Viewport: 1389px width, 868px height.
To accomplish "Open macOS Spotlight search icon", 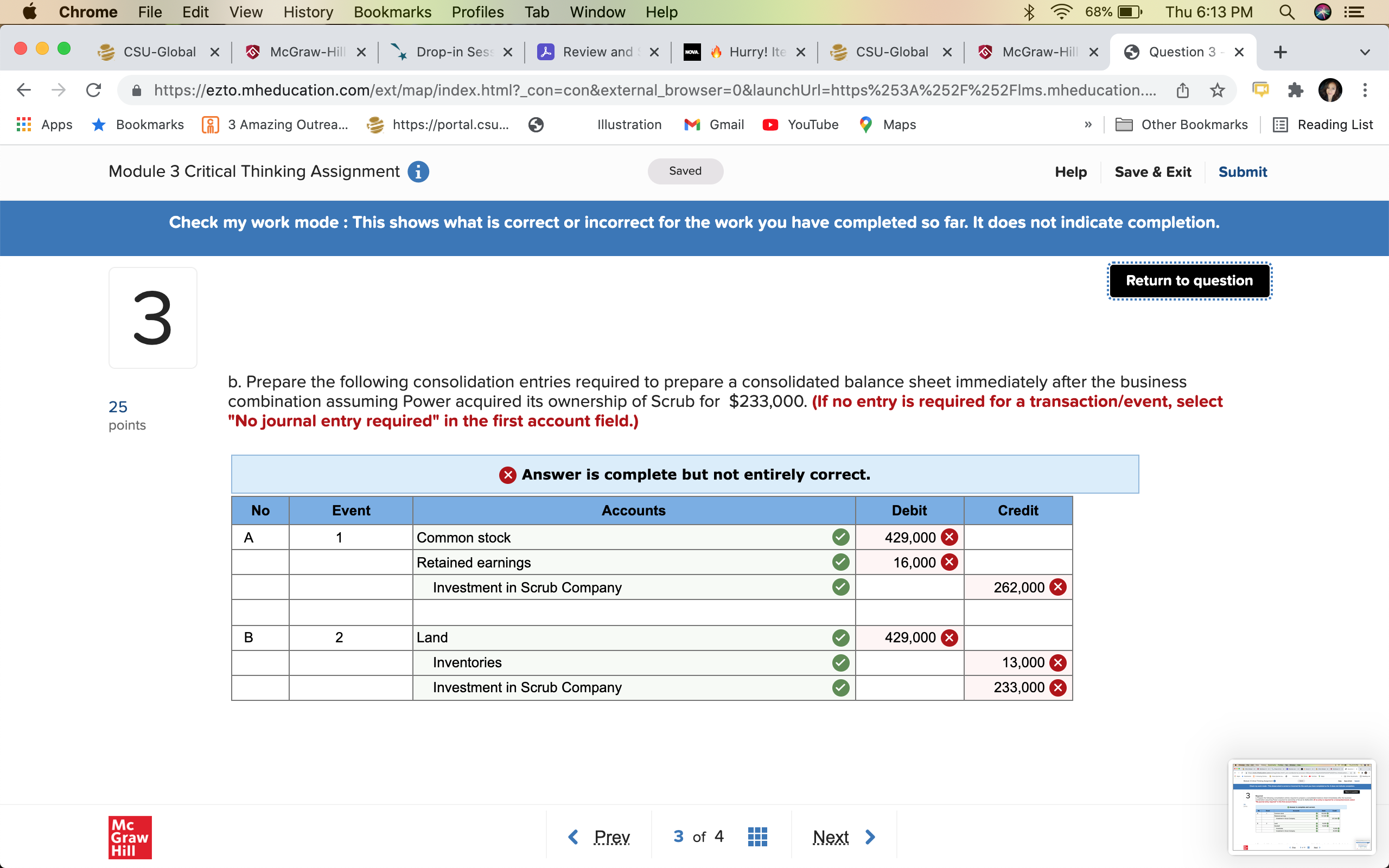I will [1287, 12].
